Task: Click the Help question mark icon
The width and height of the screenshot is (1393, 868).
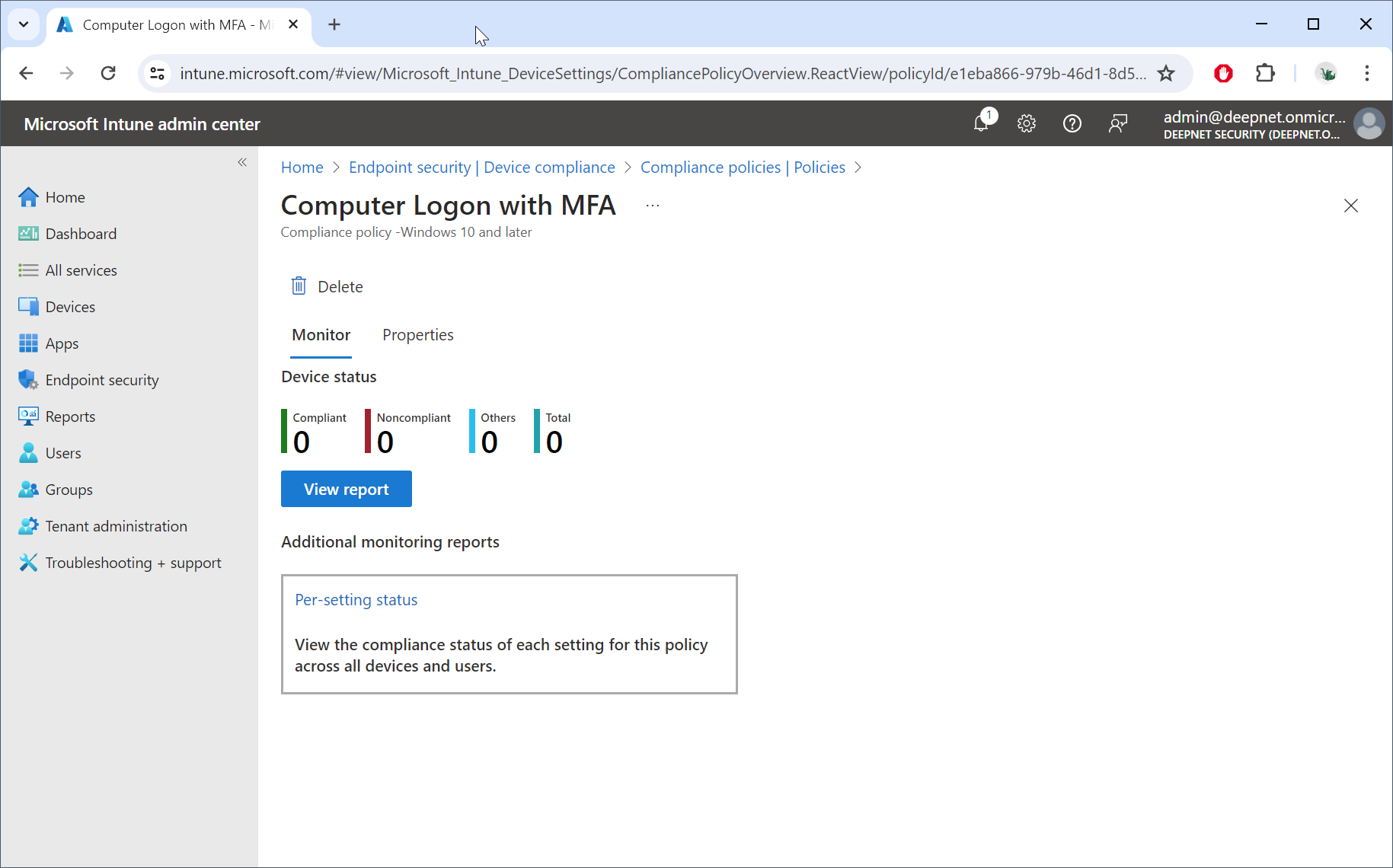Action: click(1072, 123)
